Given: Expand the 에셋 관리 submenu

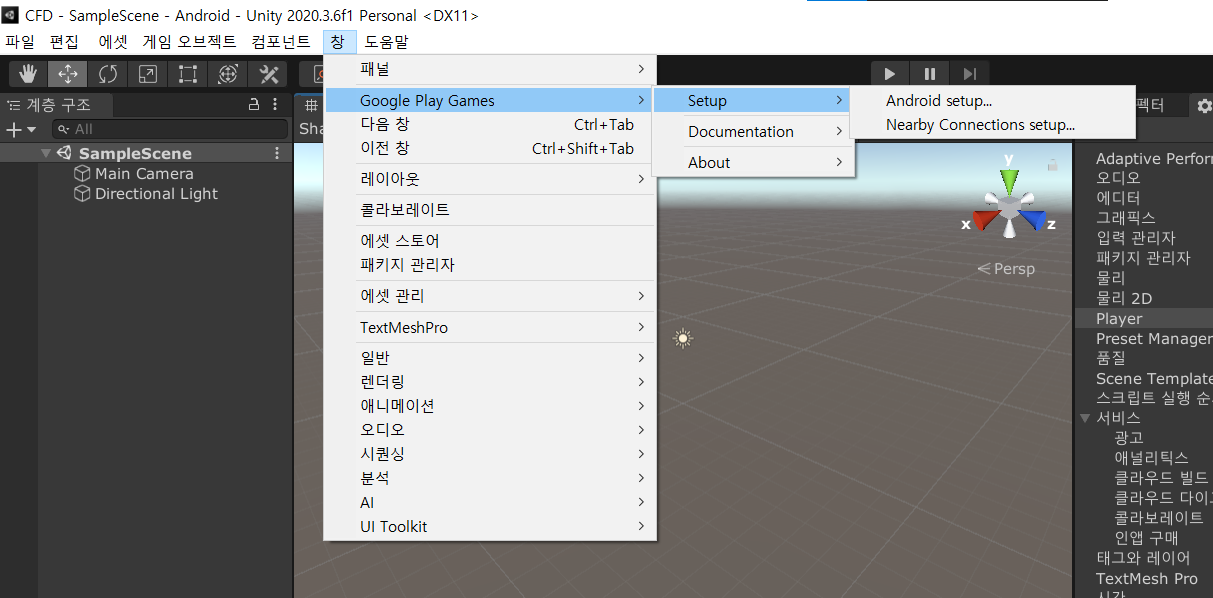Looking at the screenshot, I should (490, 296).
